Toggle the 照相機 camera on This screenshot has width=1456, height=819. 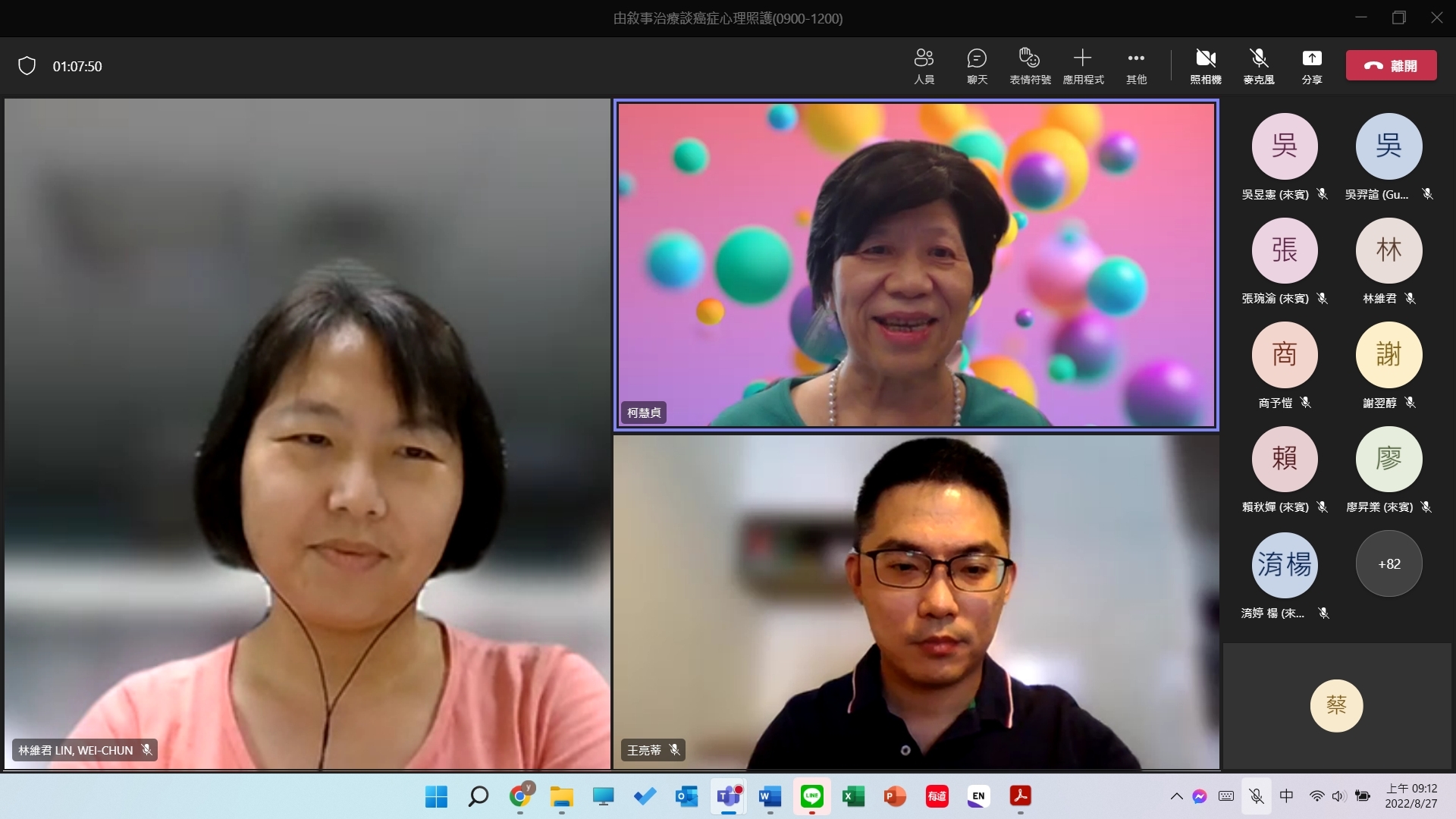click(1206, 66)
